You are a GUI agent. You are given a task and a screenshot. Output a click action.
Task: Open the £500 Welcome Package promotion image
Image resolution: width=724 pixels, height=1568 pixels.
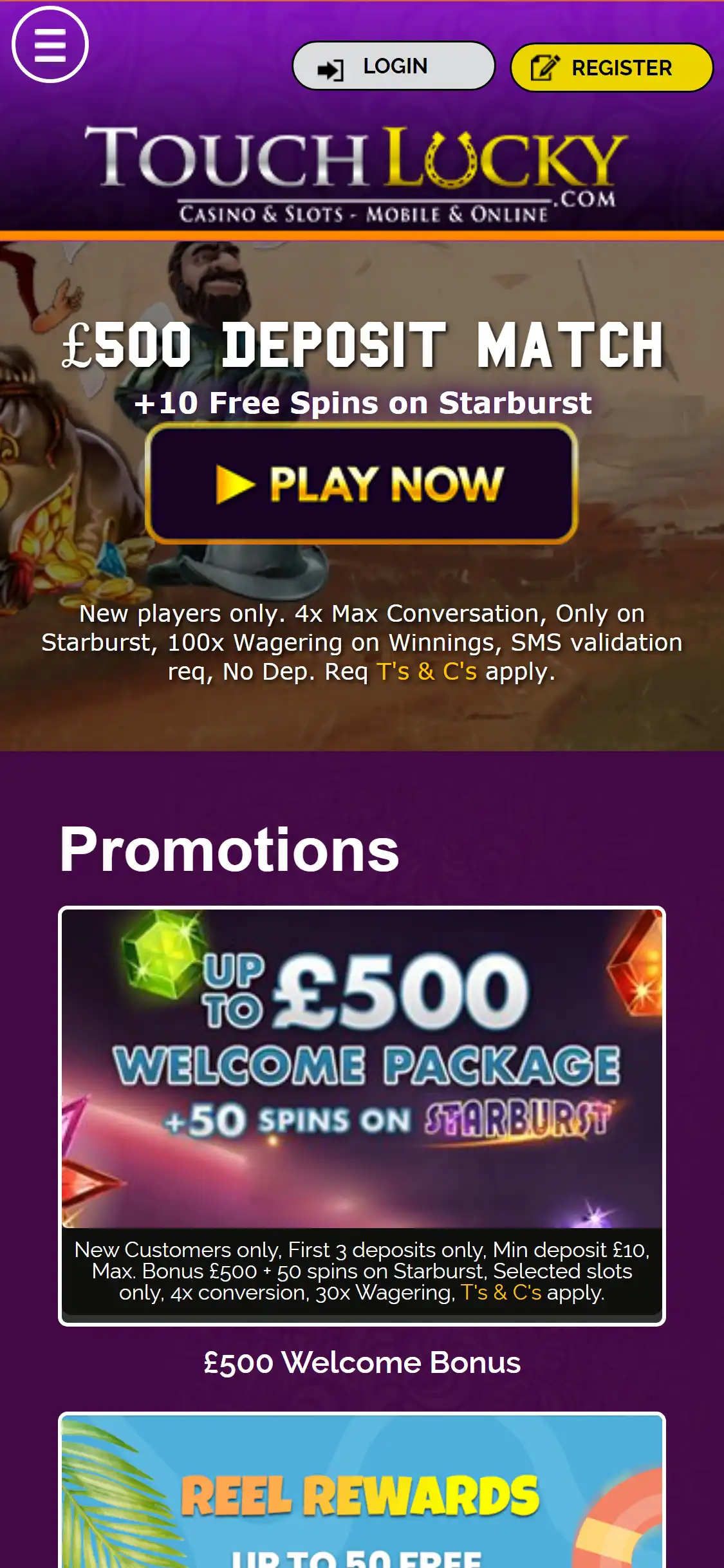click(362, 1068)
